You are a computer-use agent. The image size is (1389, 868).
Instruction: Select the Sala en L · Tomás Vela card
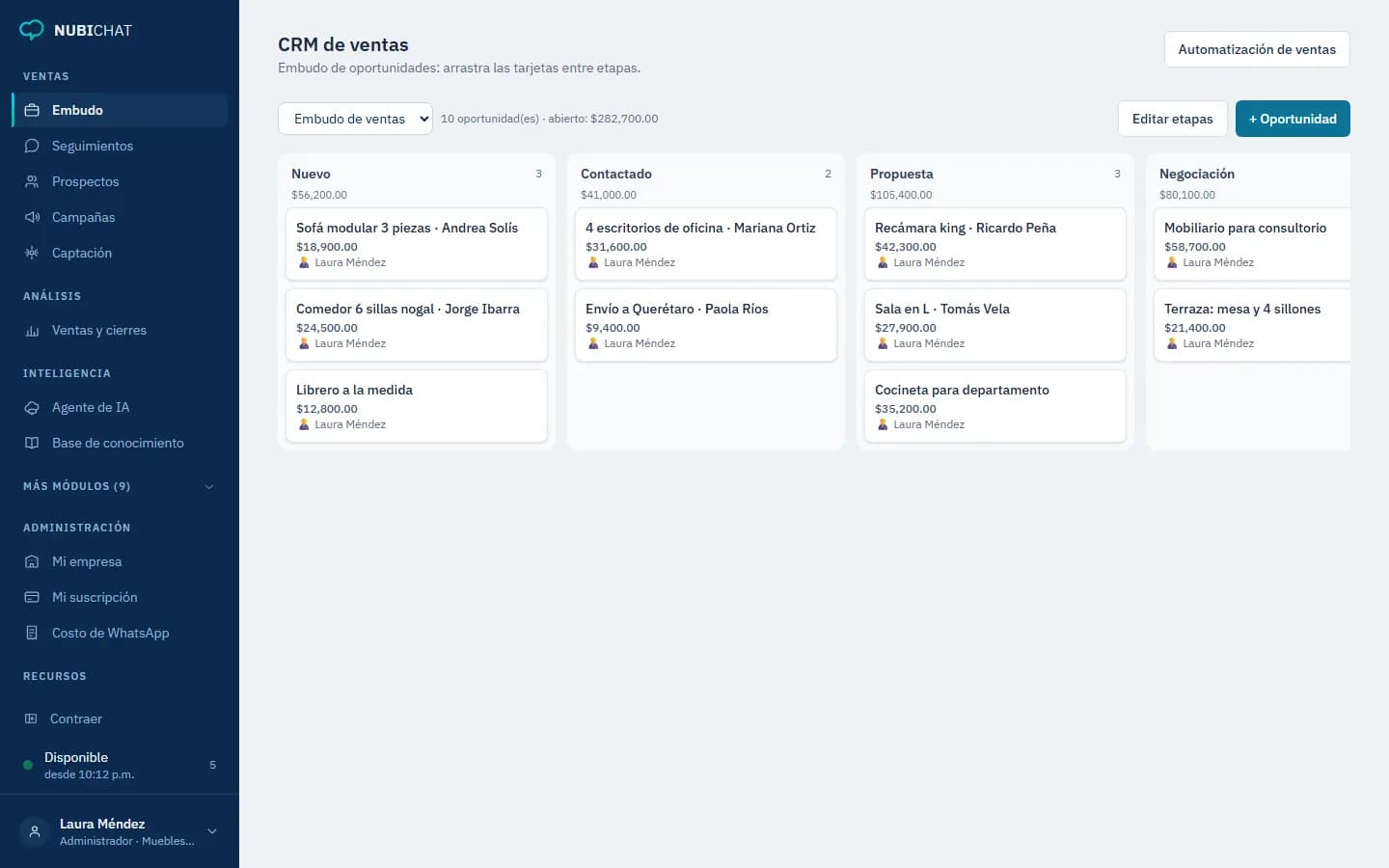tap(995, 325)
